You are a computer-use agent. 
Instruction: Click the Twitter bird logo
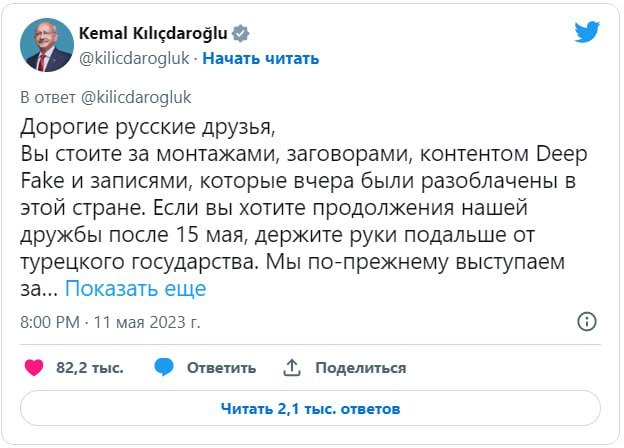(x=587, y=32)
